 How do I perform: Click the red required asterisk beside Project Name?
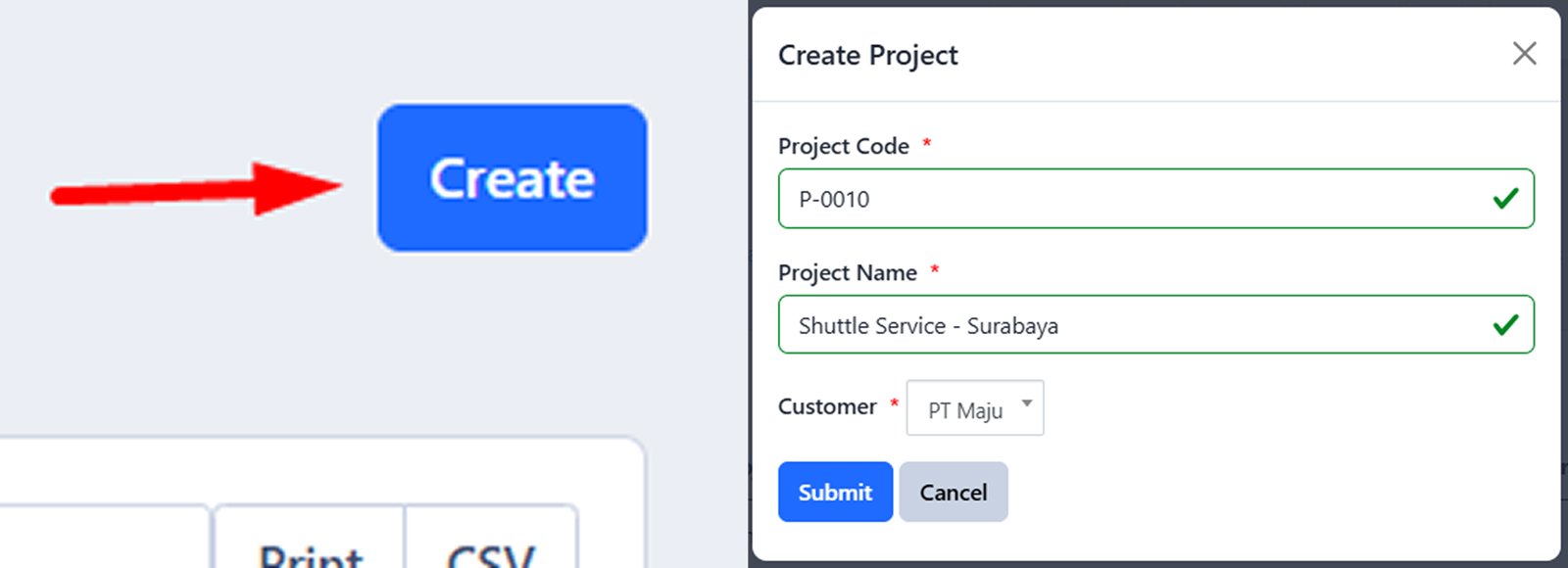point(934,267)
